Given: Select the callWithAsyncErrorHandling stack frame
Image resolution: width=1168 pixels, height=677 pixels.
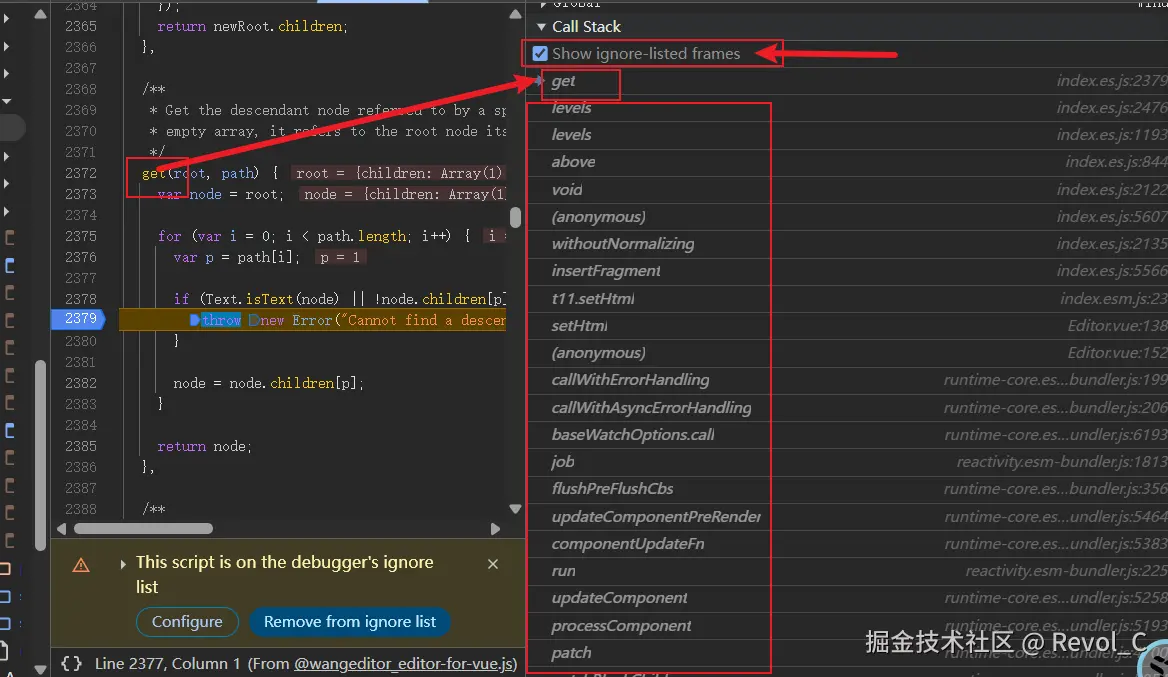Looking at the screenshot, I should tap(847, 407).
